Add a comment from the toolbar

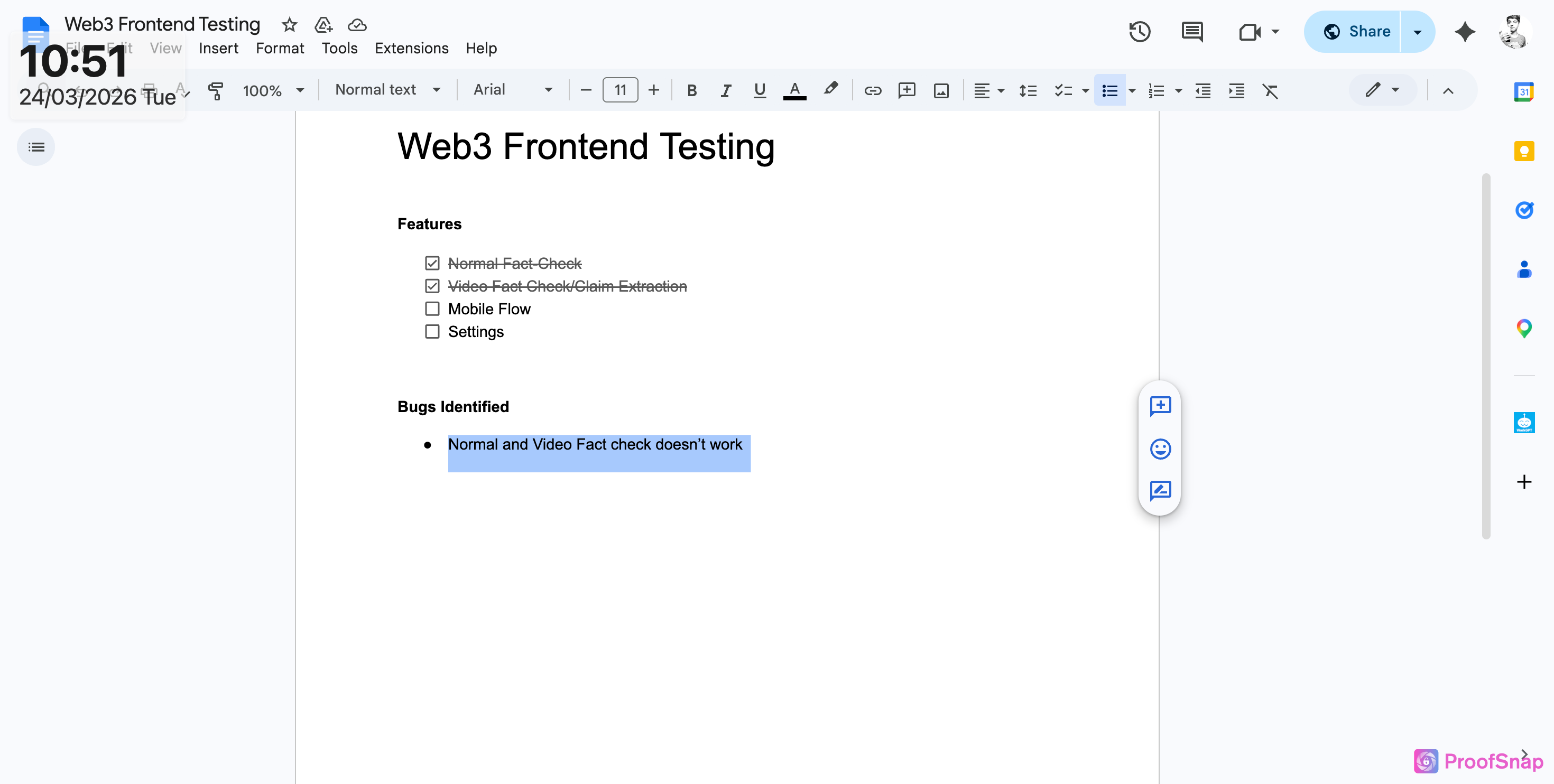click(x=906, y=90)
